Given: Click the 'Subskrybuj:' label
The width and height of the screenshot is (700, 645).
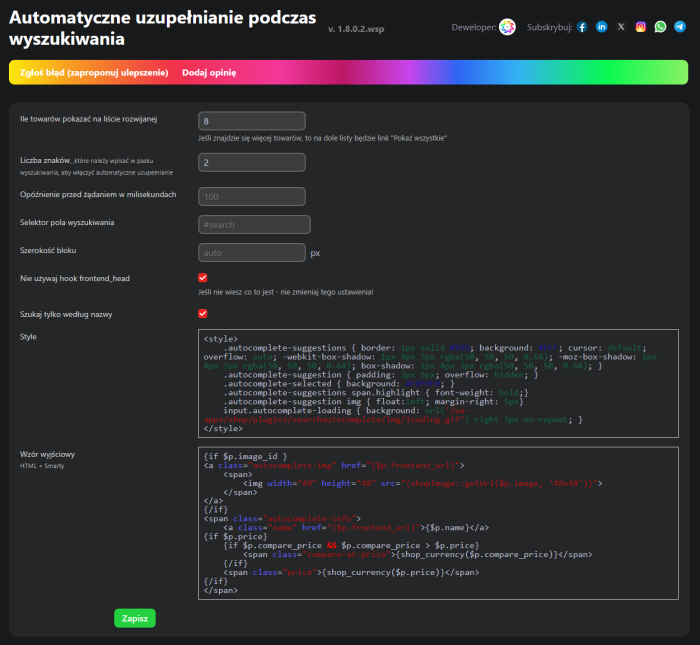Looking at the screenshot, I should click(x=549, y=27).
